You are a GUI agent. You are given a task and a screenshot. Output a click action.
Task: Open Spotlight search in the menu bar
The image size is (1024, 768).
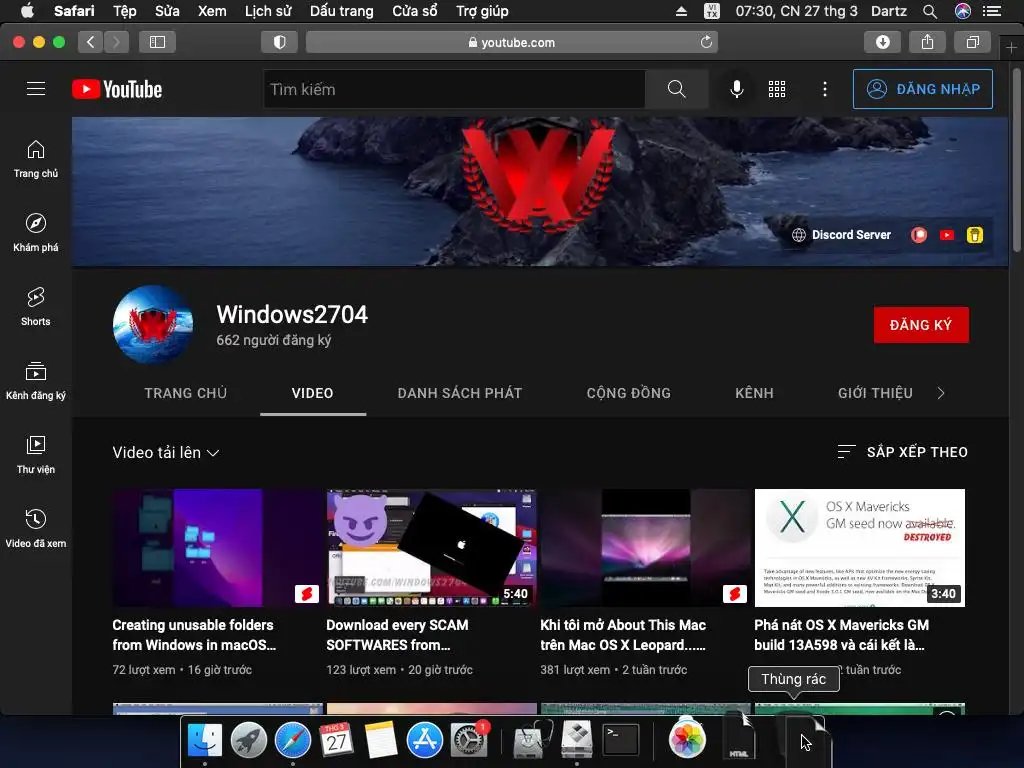pyautogui.click(x=930, y=11)
